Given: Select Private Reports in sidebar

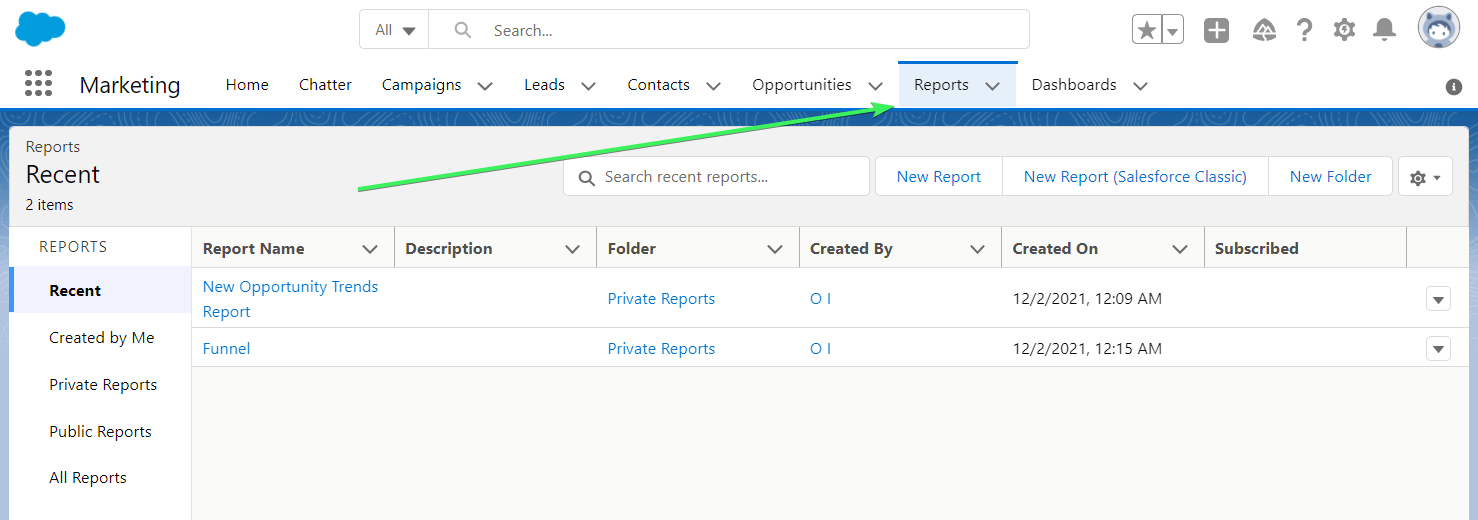Looking at the screenshot, I should click(103, 385).
